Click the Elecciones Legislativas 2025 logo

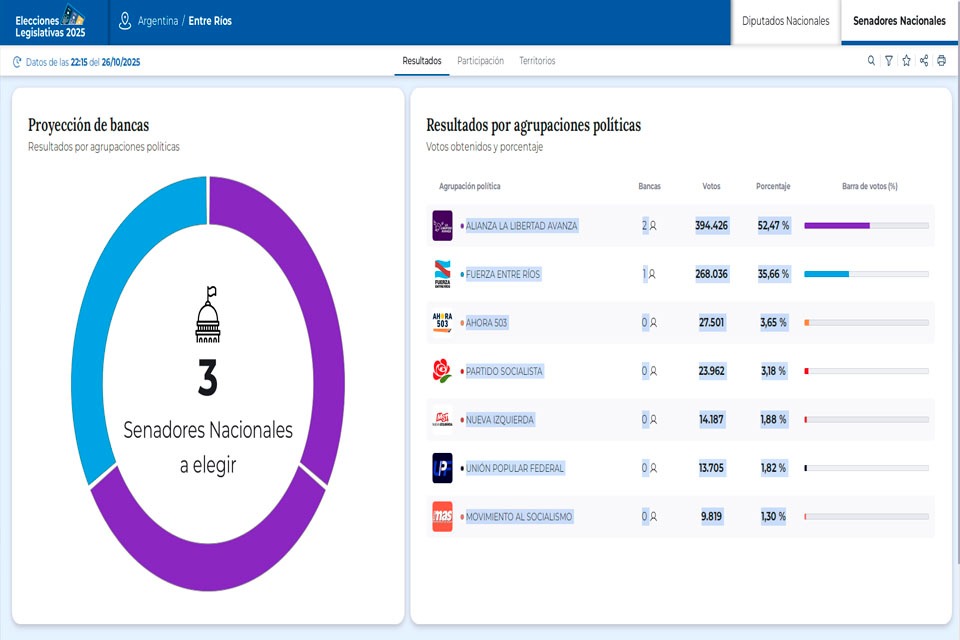[51, 21]
